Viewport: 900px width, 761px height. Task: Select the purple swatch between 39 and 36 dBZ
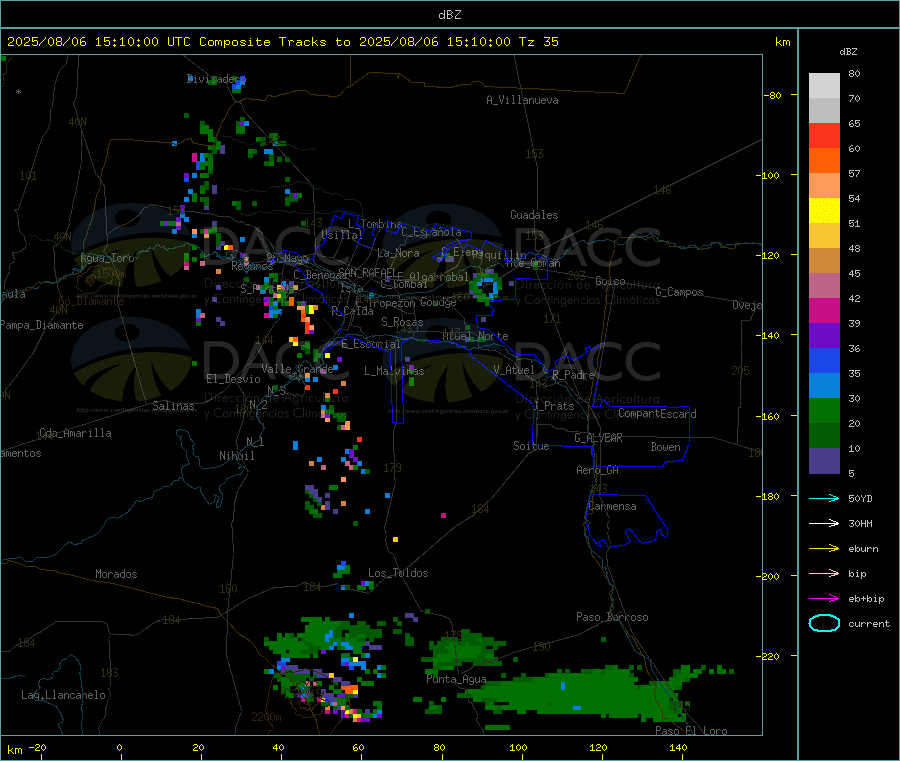click(x=824, y=336)
